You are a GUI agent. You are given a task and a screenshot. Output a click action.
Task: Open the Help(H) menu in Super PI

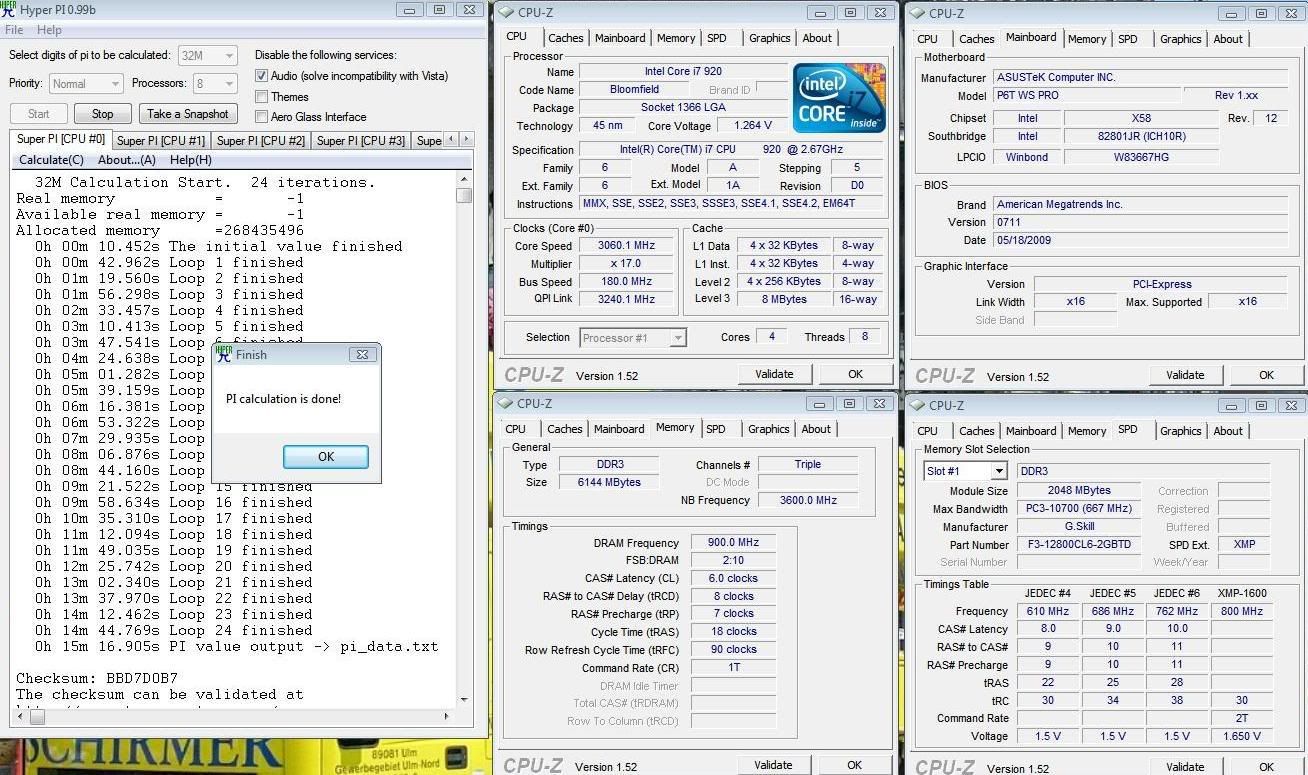(x=190, y=160)
